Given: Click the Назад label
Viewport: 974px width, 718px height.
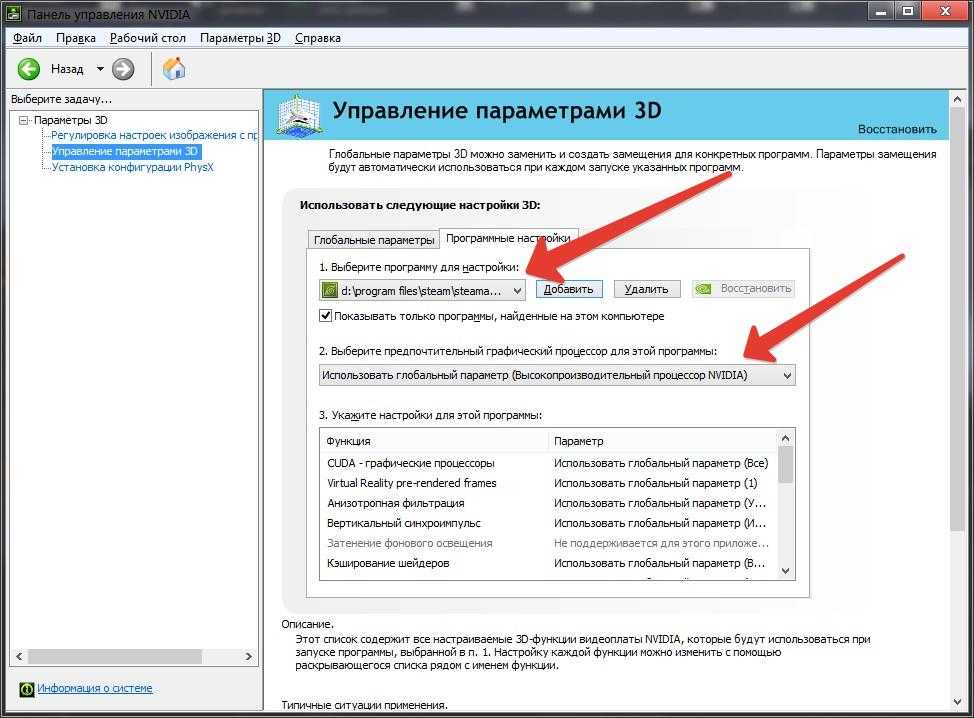Looking at the screenshot, I should 67,69.
